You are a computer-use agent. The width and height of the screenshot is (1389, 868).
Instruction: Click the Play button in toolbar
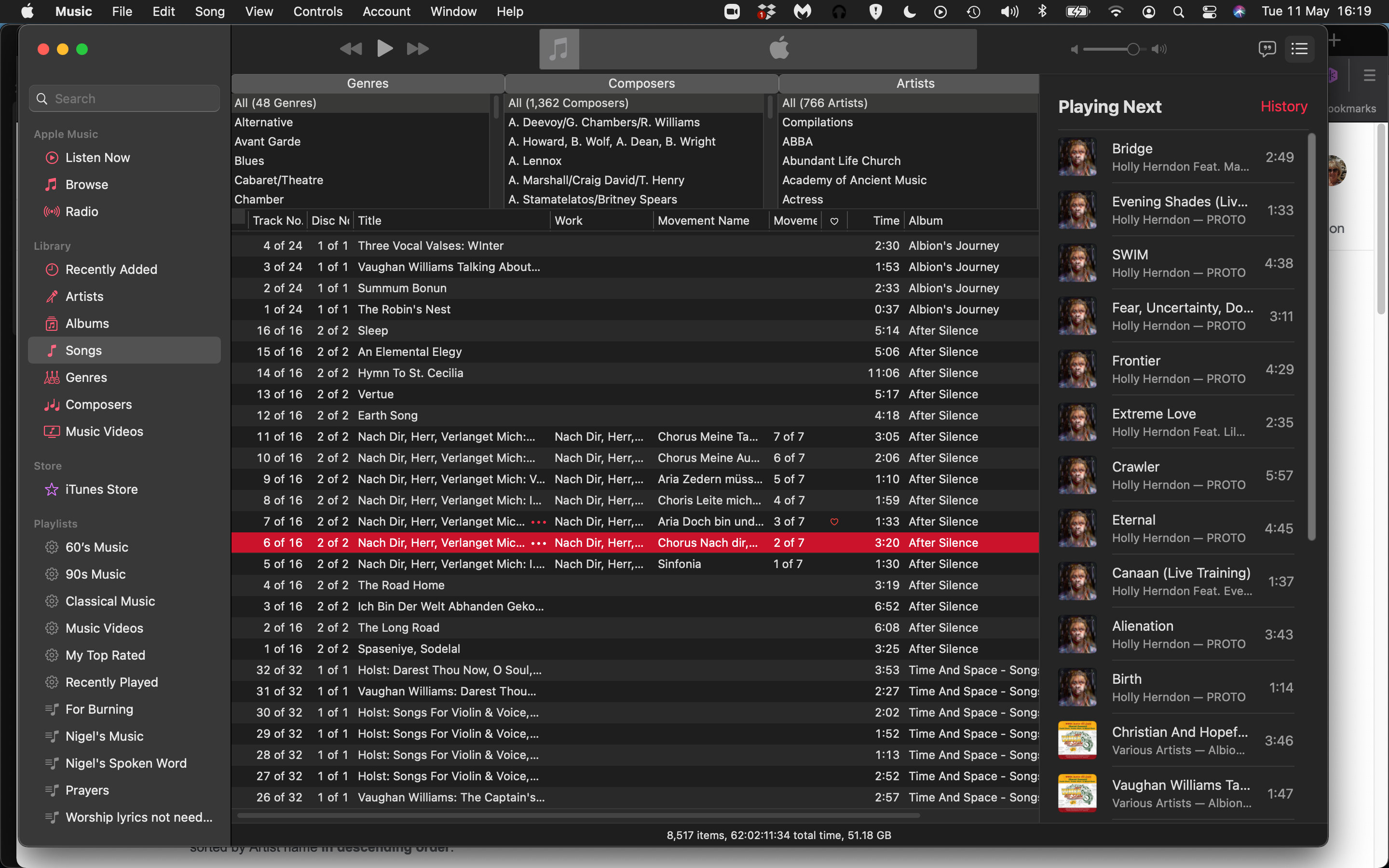384,49
